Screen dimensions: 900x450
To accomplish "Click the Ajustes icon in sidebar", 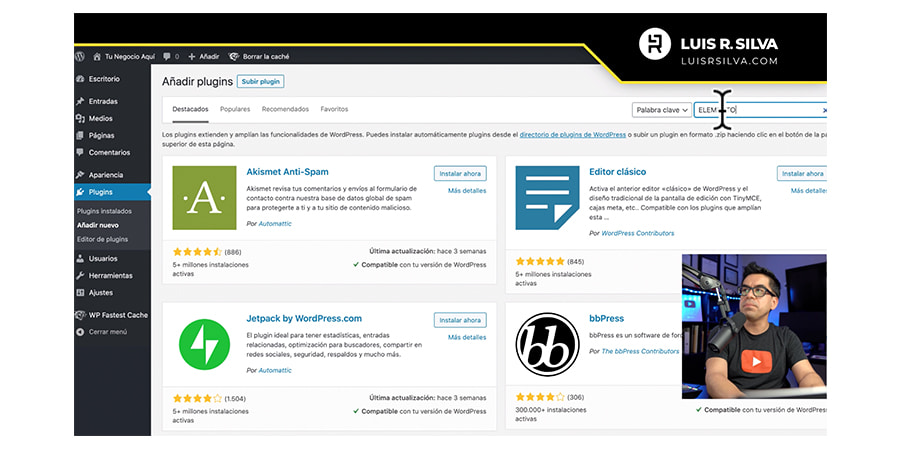I will [80, 292].
